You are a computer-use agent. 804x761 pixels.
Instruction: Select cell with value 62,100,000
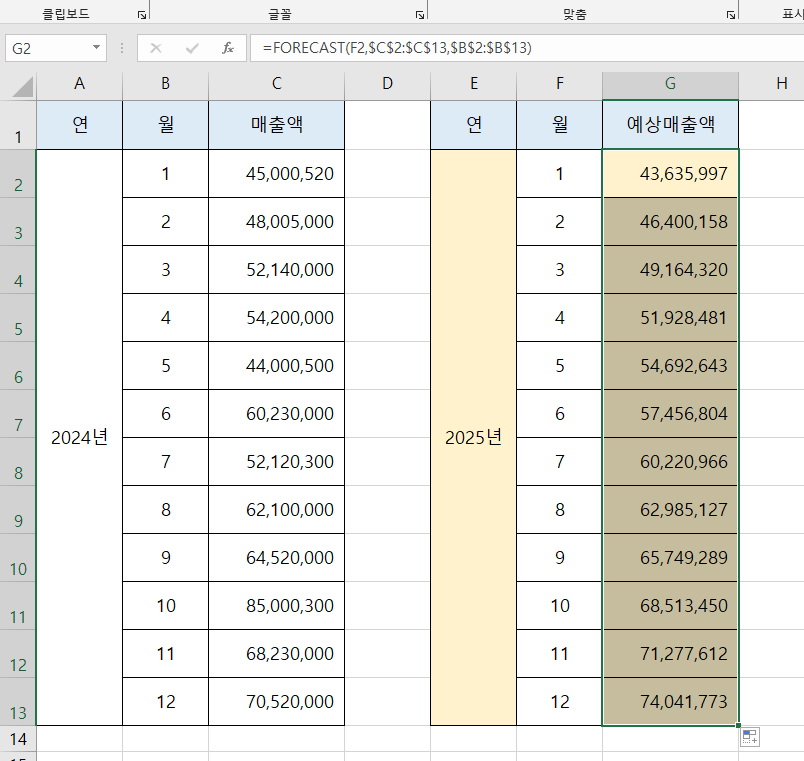[277, 510]
